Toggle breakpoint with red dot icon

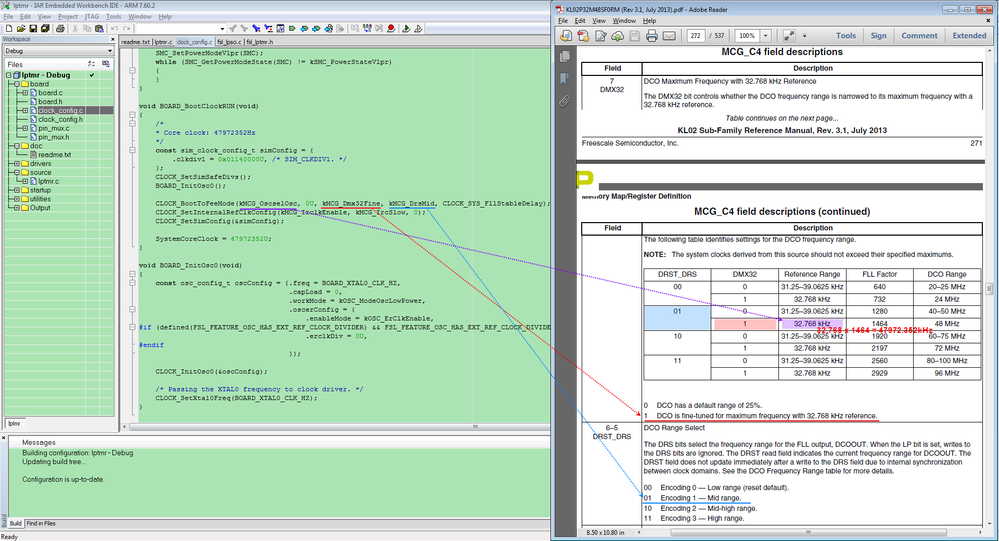point(391,29)
